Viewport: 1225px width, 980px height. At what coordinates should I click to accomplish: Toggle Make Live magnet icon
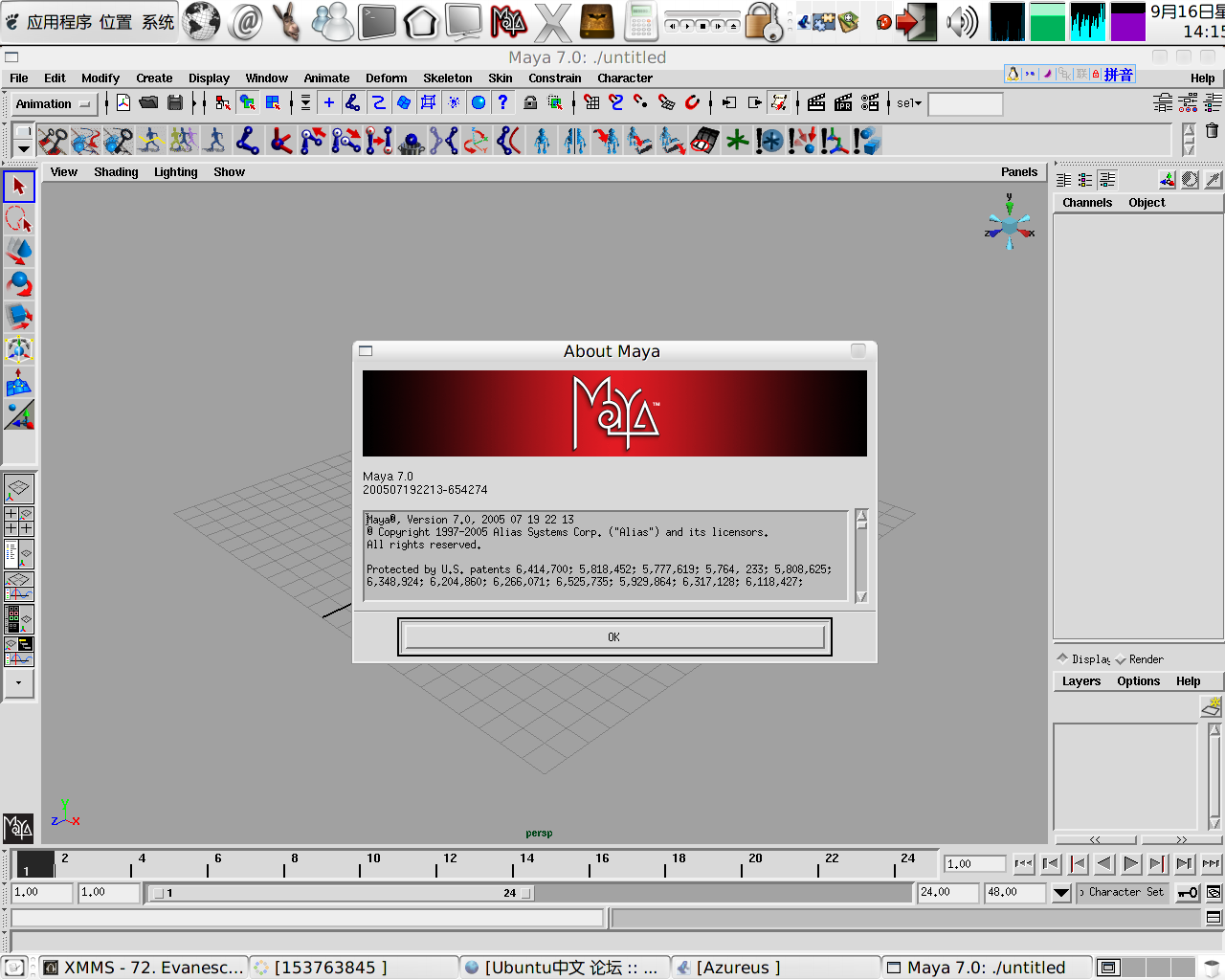click(692, 102)
